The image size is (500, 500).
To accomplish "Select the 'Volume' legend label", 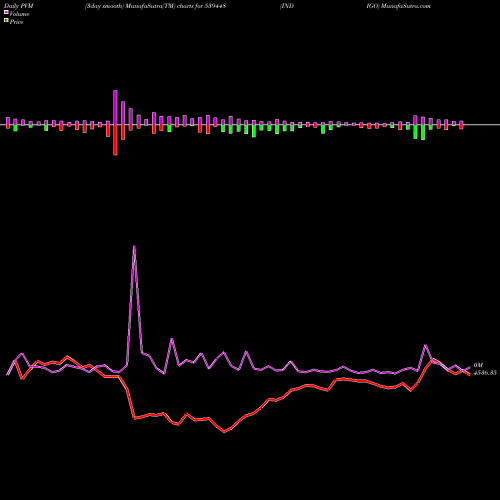I will coord(19,14).
